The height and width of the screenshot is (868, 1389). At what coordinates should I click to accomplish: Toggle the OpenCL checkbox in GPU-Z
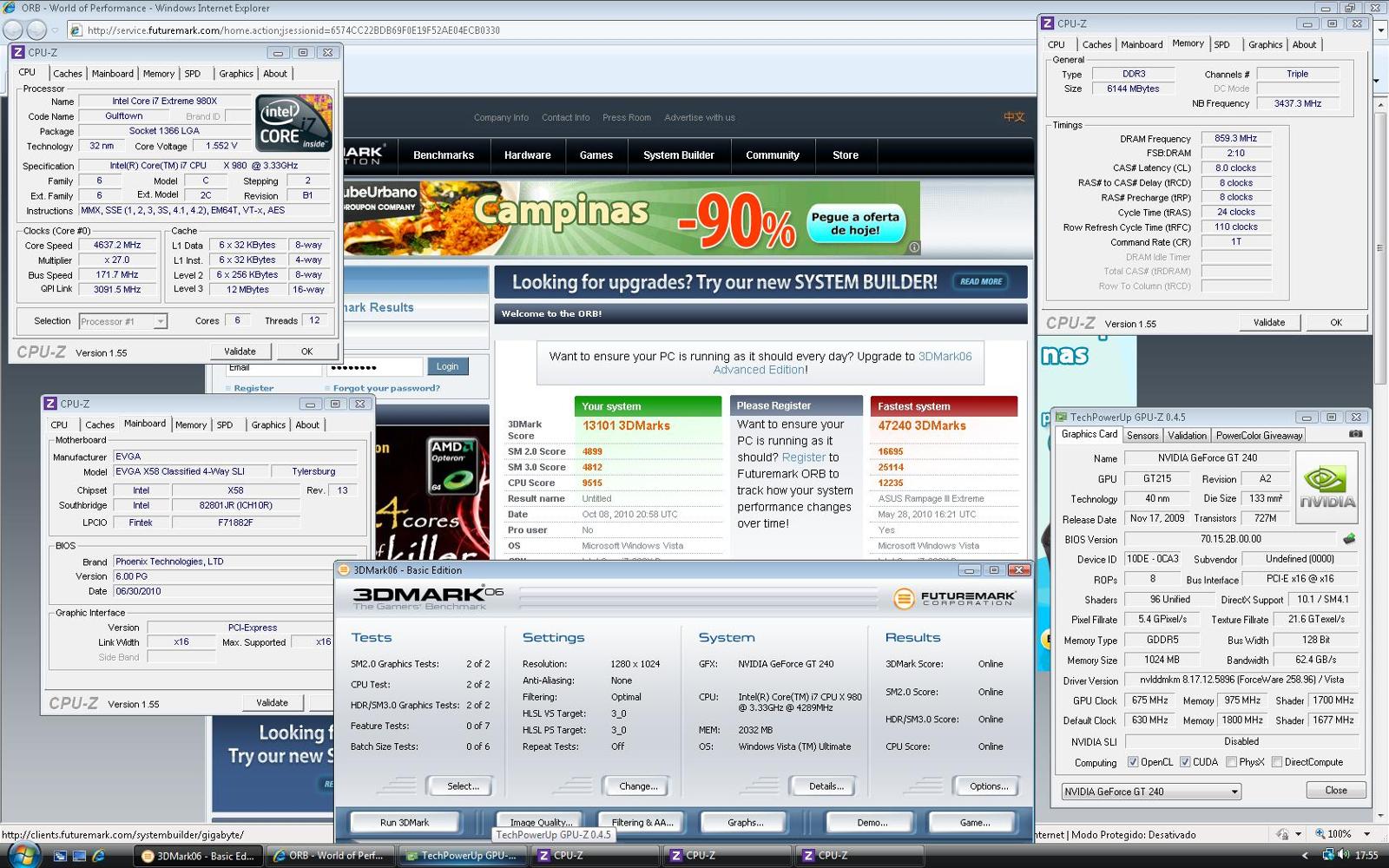(1133, 762)
